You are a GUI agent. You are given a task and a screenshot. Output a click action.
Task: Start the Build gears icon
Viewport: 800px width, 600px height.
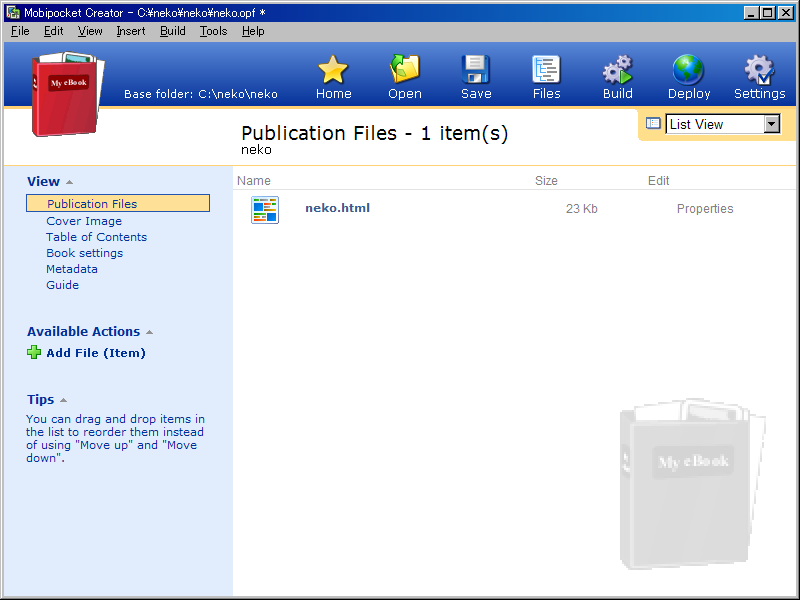(x=617, y=69)
